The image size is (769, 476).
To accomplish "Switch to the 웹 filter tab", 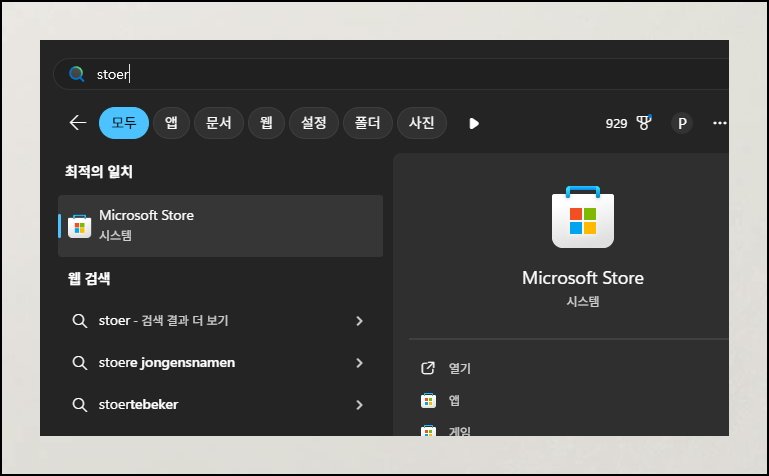I will (266, 123).
